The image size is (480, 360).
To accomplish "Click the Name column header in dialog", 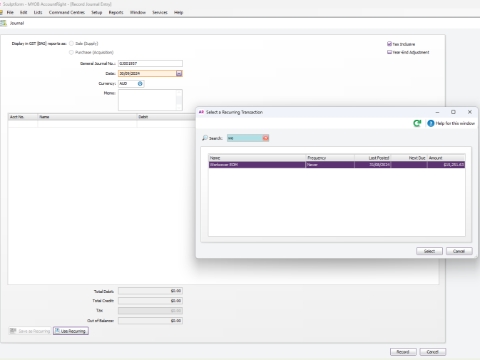I will [x=257, y=158].
